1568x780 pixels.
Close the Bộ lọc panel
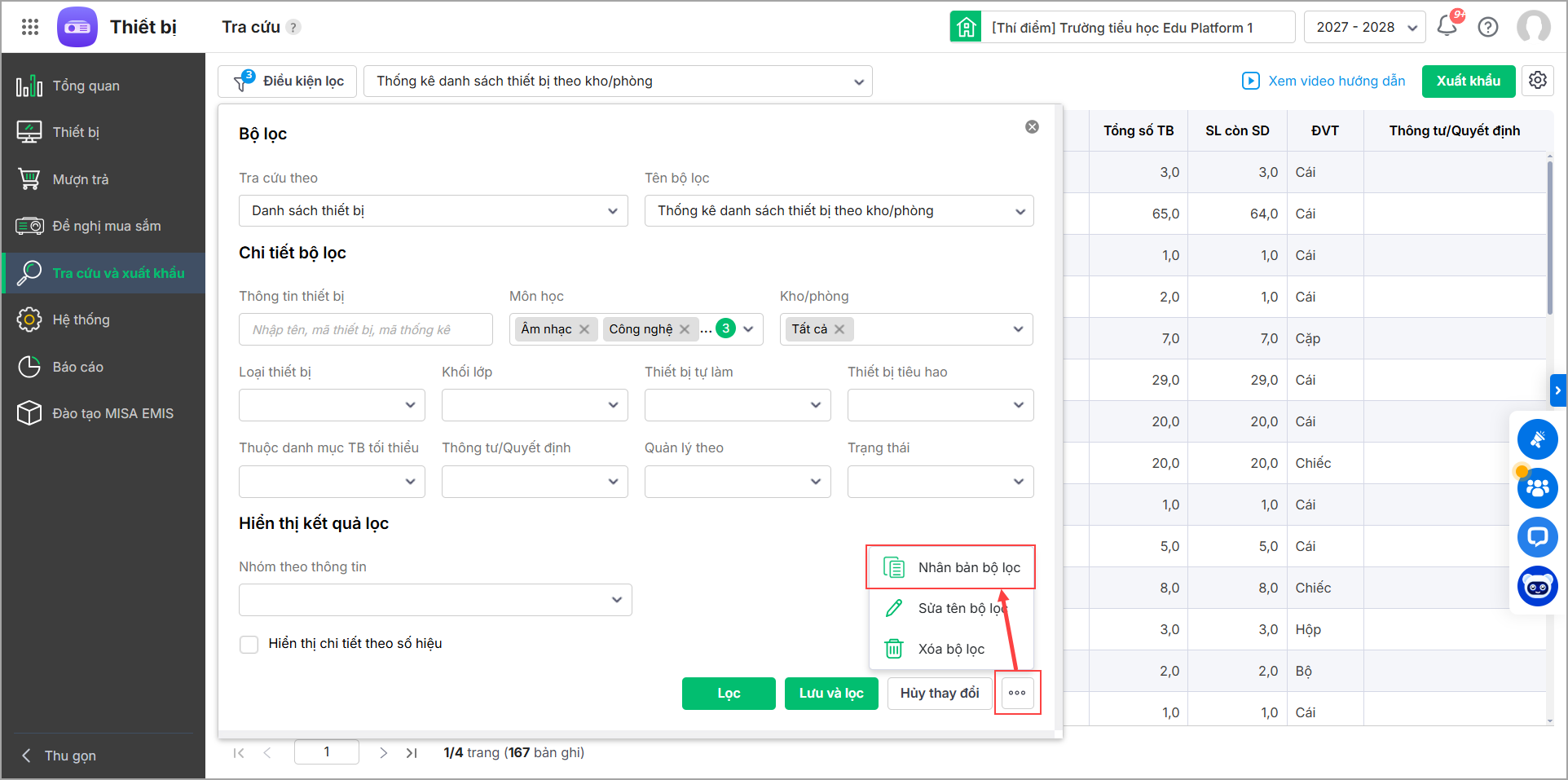tap(1032, 127)
